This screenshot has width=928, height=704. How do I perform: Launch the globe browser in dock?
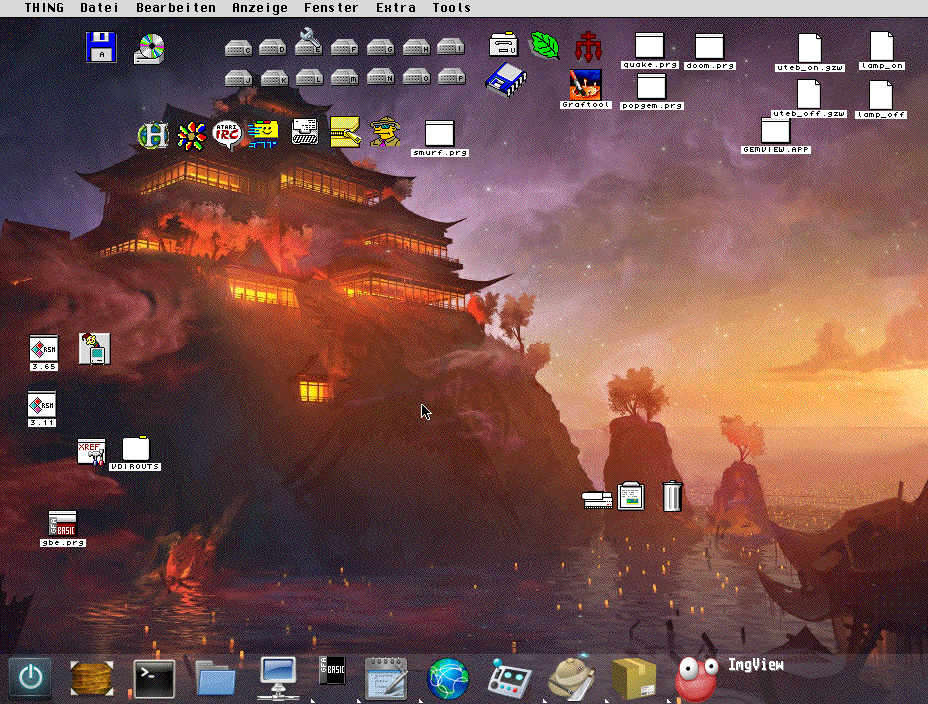point(448,678)
